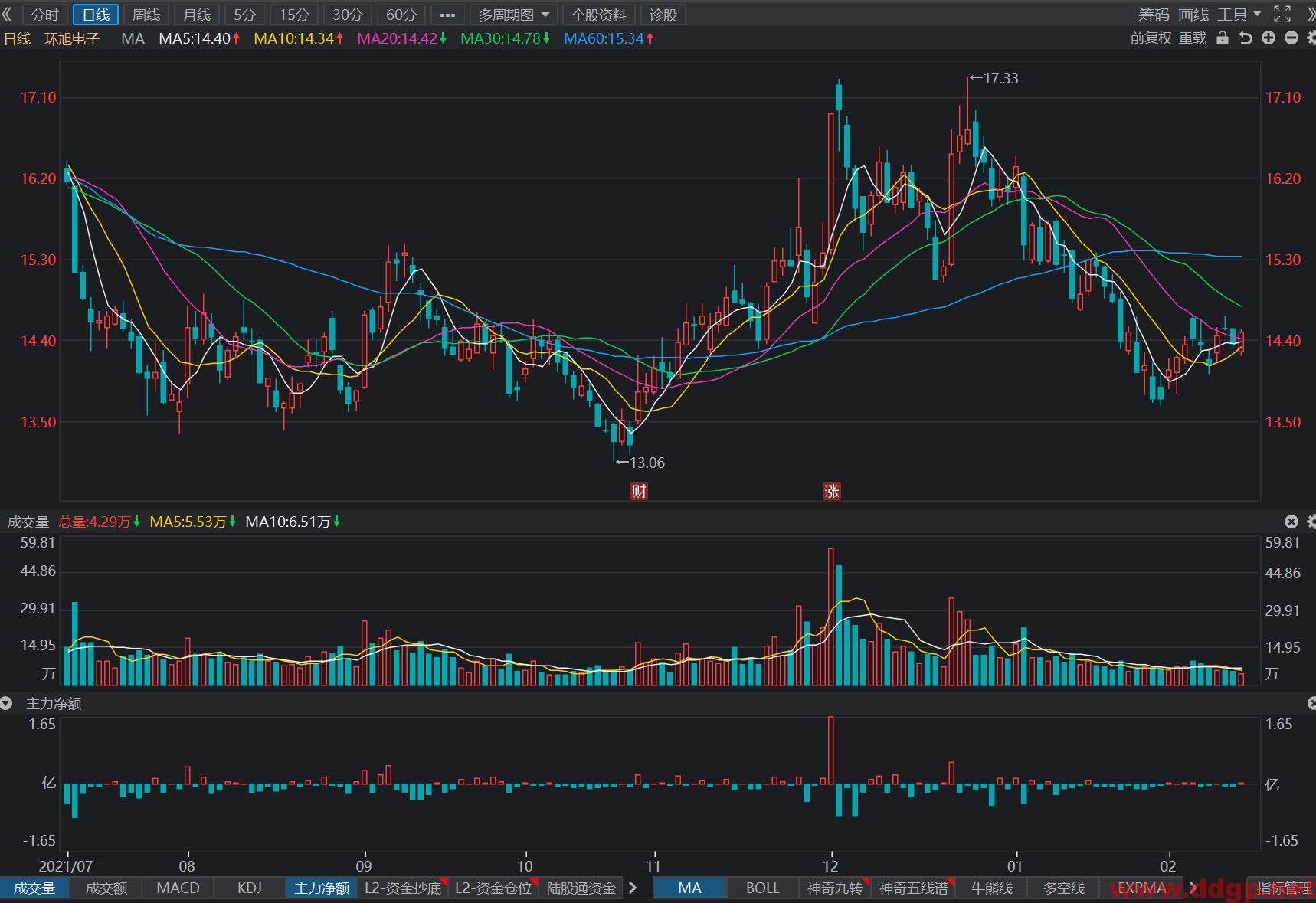Switch to 分时 intraday chart tab
Screen dimensions: 1316x903
(x=45, y=15)
